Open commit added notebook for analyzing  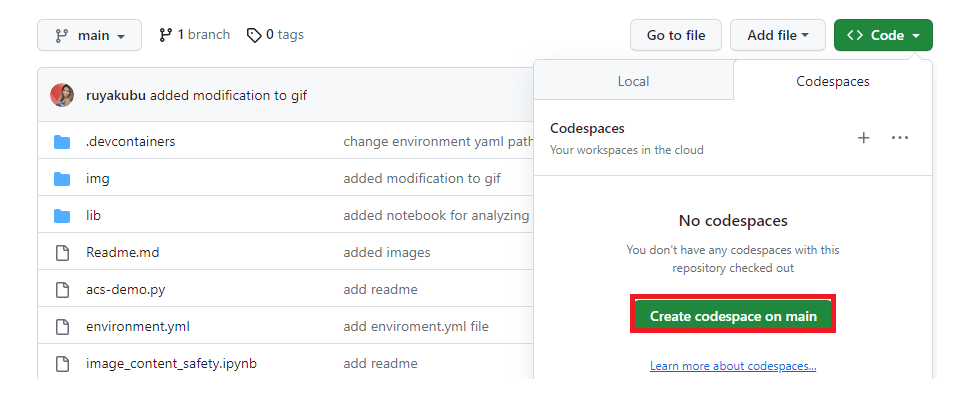click(x=436, y=216)
